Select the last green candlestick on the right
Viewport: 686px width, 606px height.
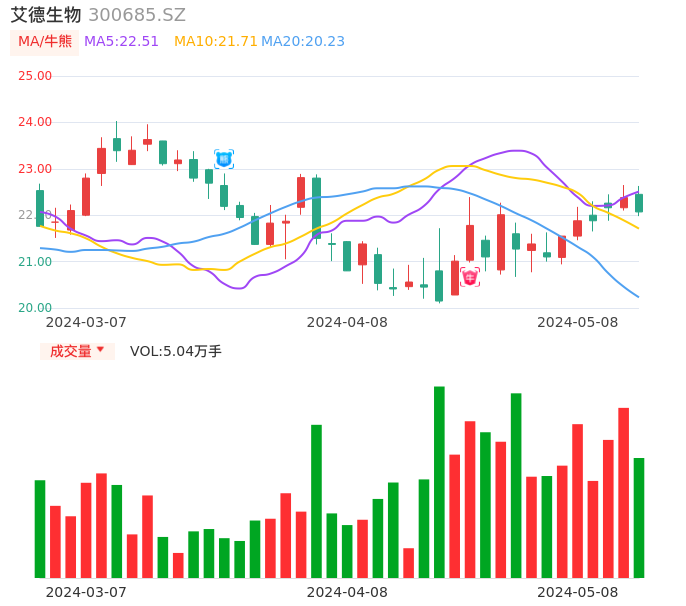point(639,203)
